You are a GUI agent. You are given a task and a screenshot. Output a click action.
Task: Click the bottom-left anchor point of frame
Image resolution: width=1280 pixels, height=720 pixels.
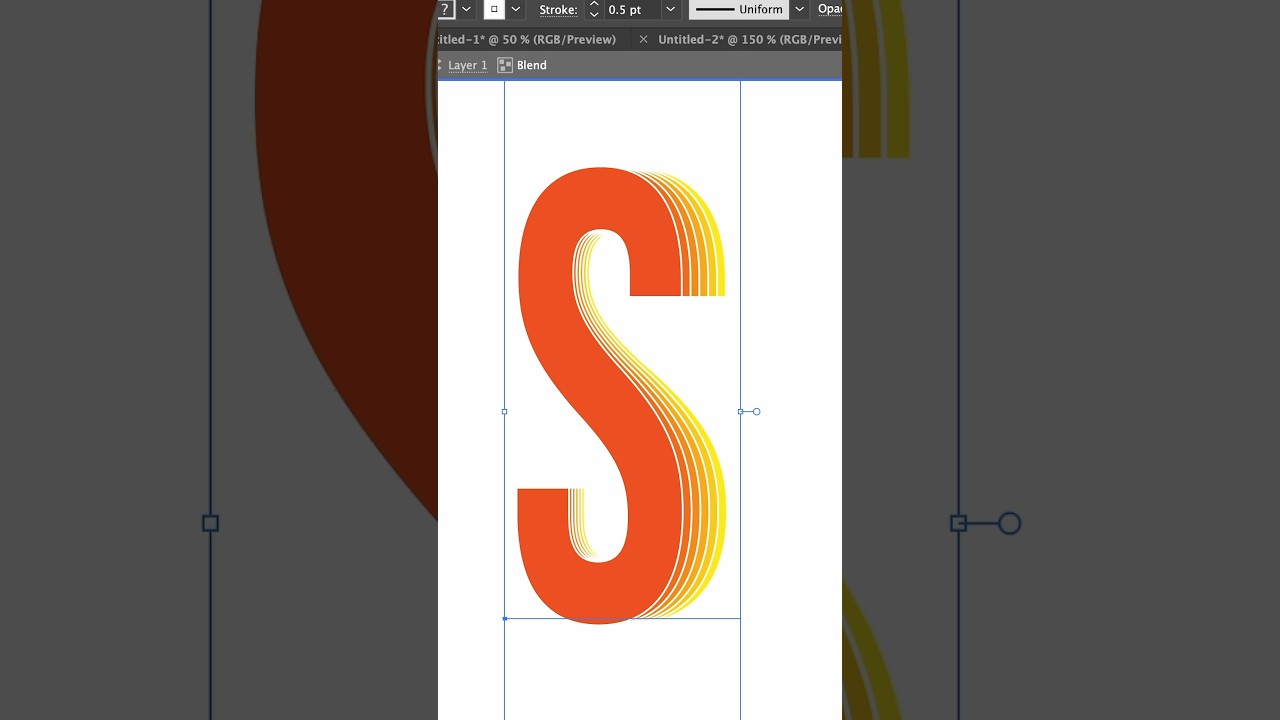[x=504, y=618]
